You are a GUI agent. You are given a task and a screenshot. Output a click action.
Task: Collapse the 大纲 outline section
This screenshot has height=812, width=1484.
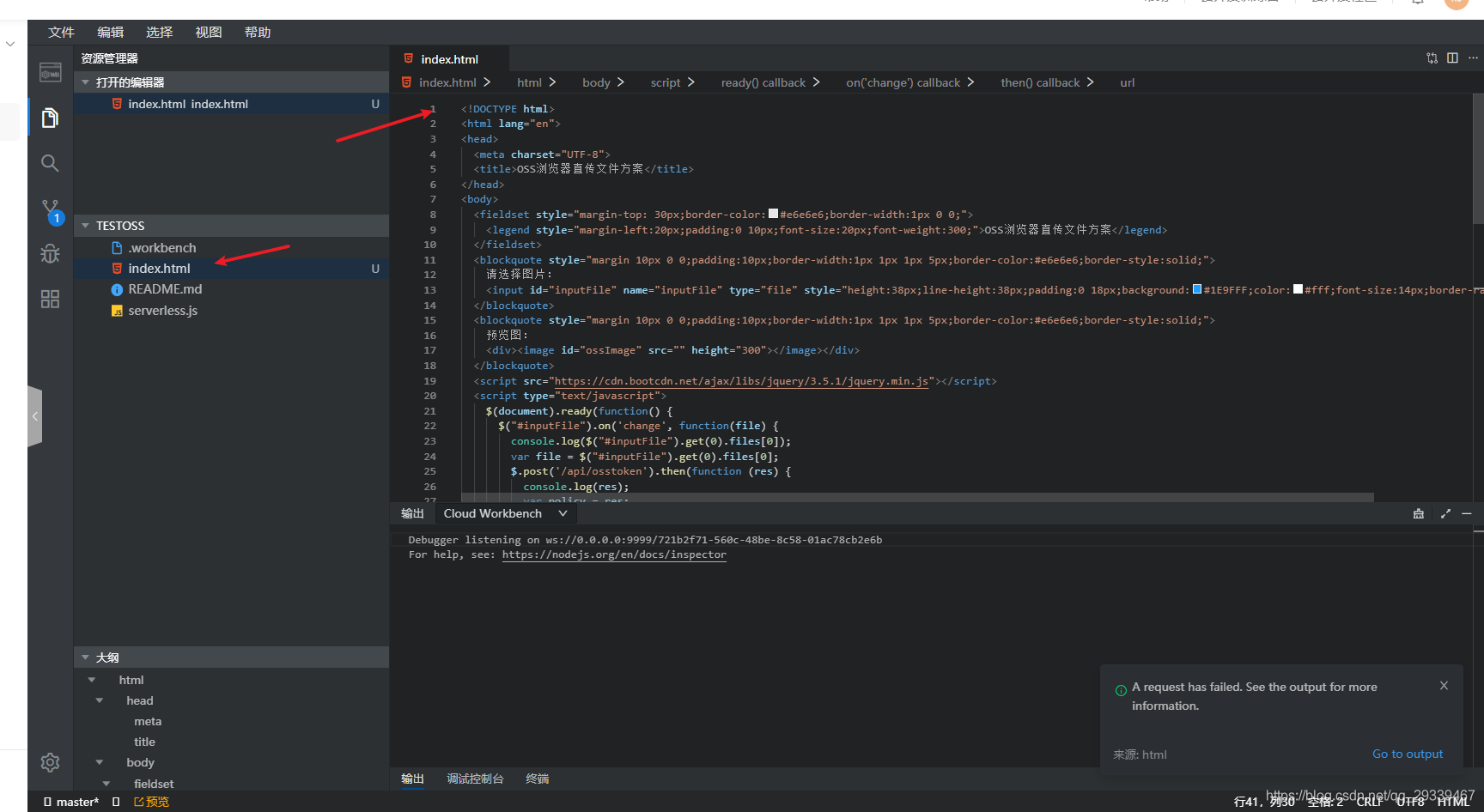click(x=85, y=657)
